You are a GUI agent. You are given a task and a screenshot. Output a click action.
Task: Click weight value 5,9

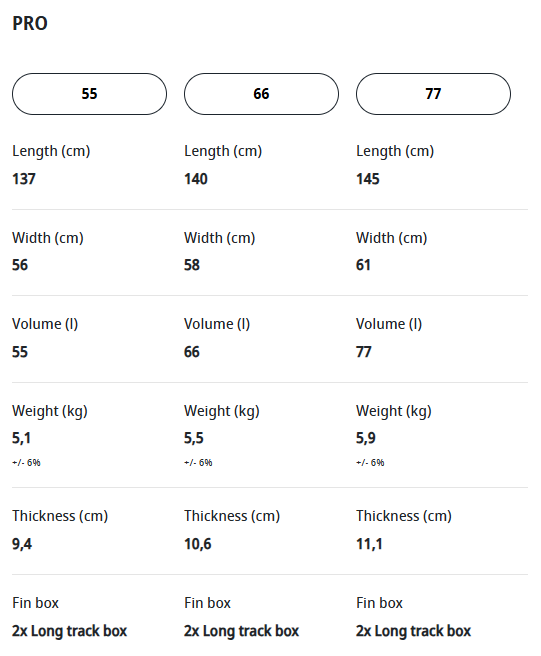tap(366, 438)
